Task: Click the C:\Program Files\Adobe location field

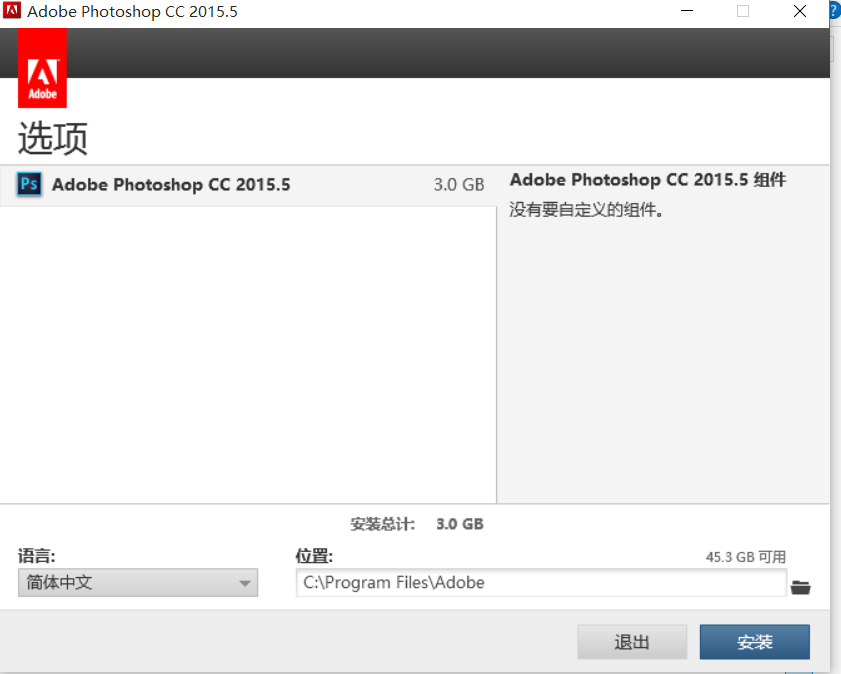Action: point(541,582)
